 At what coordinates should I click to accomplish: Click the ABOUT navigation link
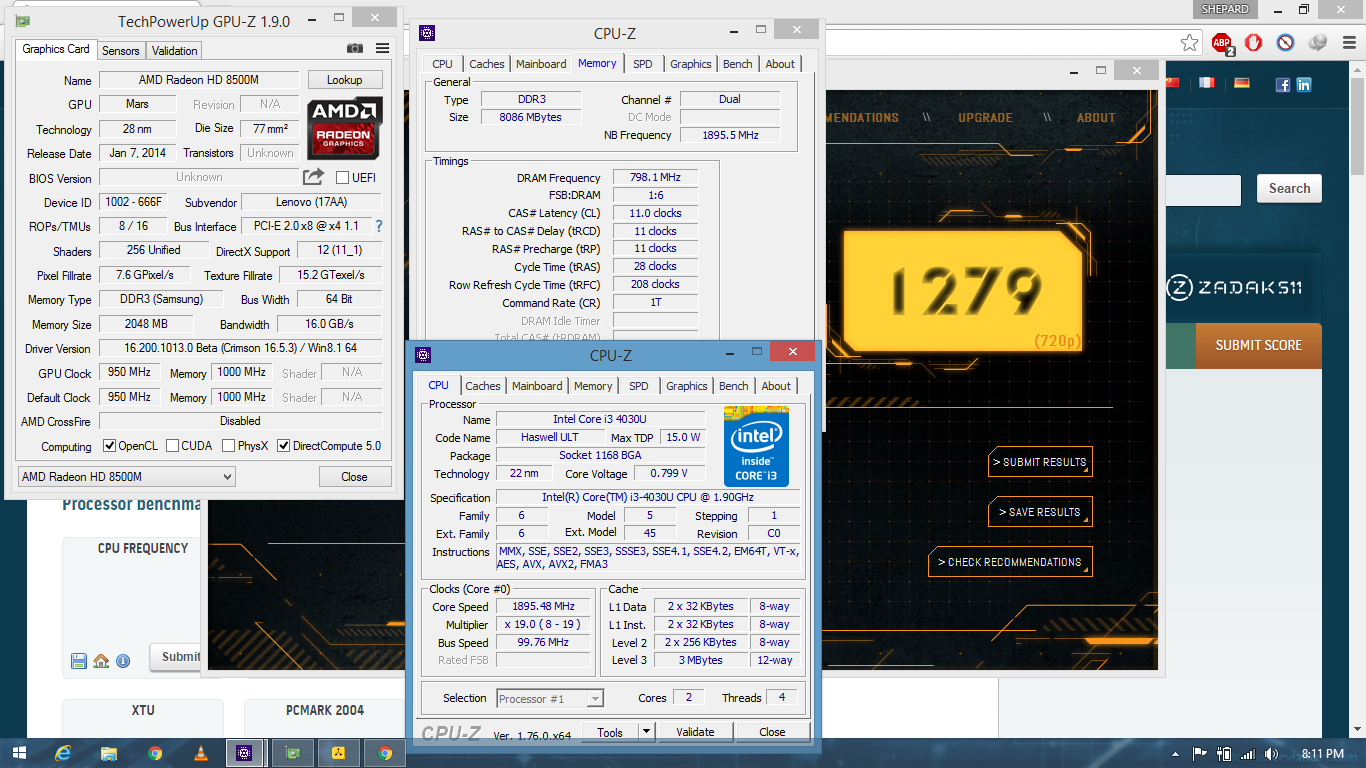pyautogui.click(x=1096, y=117)
